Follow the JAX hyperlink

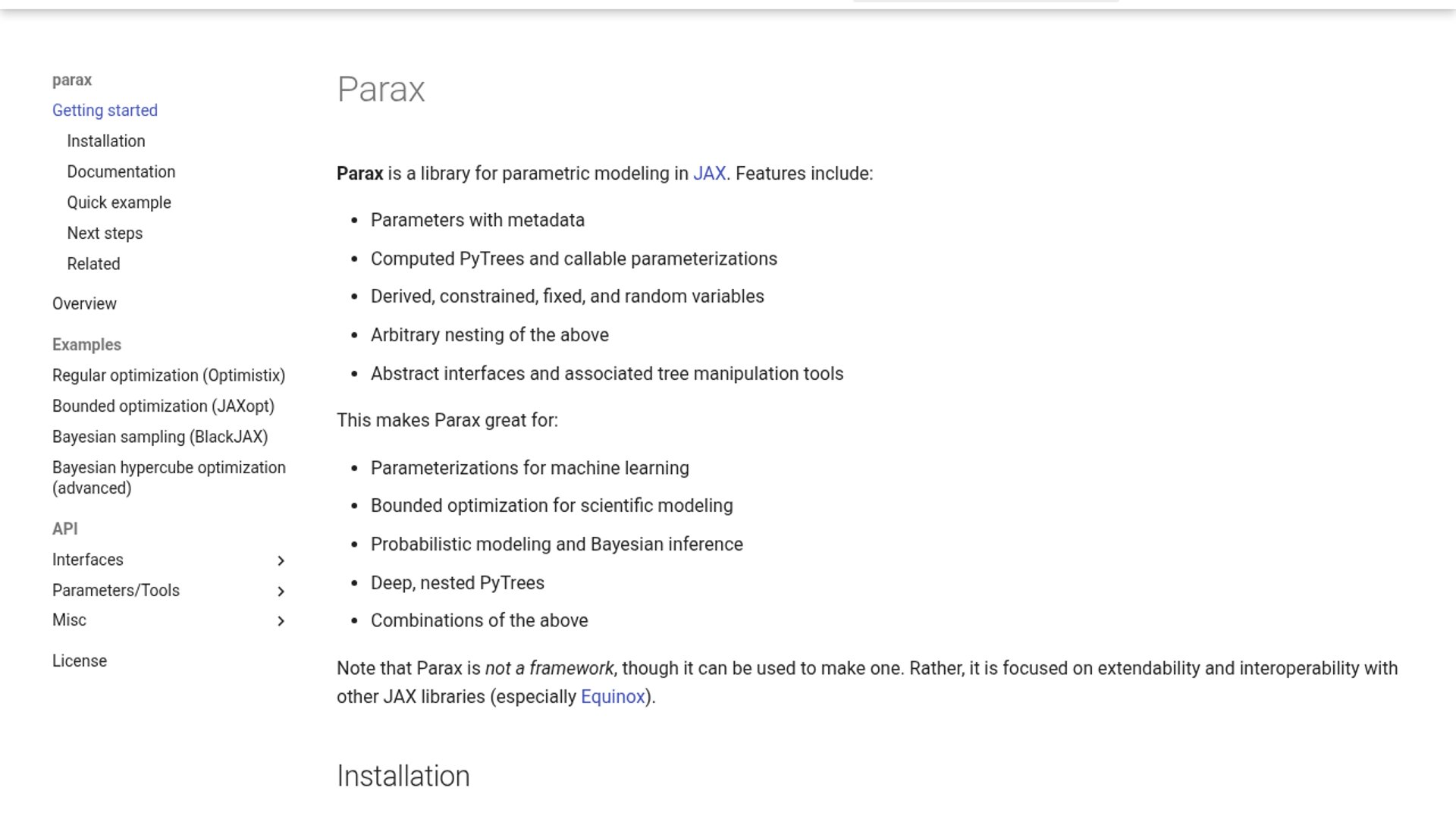pos(709,174)
